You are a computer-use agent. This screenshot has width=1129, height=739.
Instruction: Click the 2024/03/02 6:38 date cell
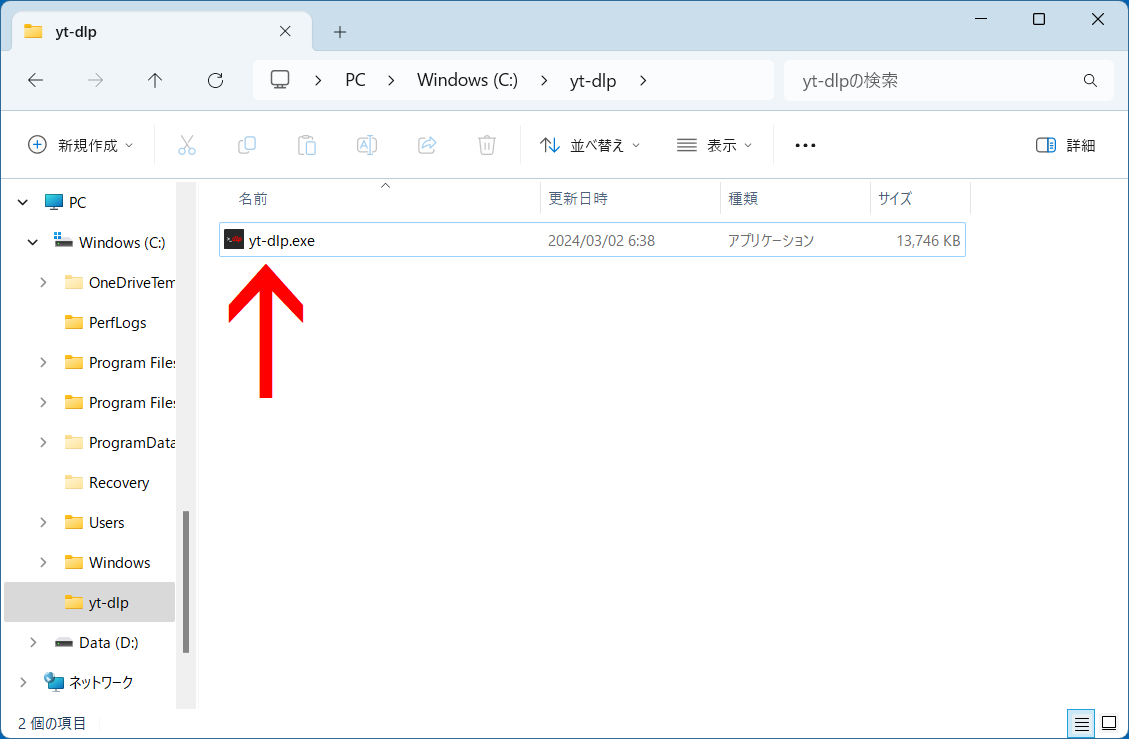(601, 241)
